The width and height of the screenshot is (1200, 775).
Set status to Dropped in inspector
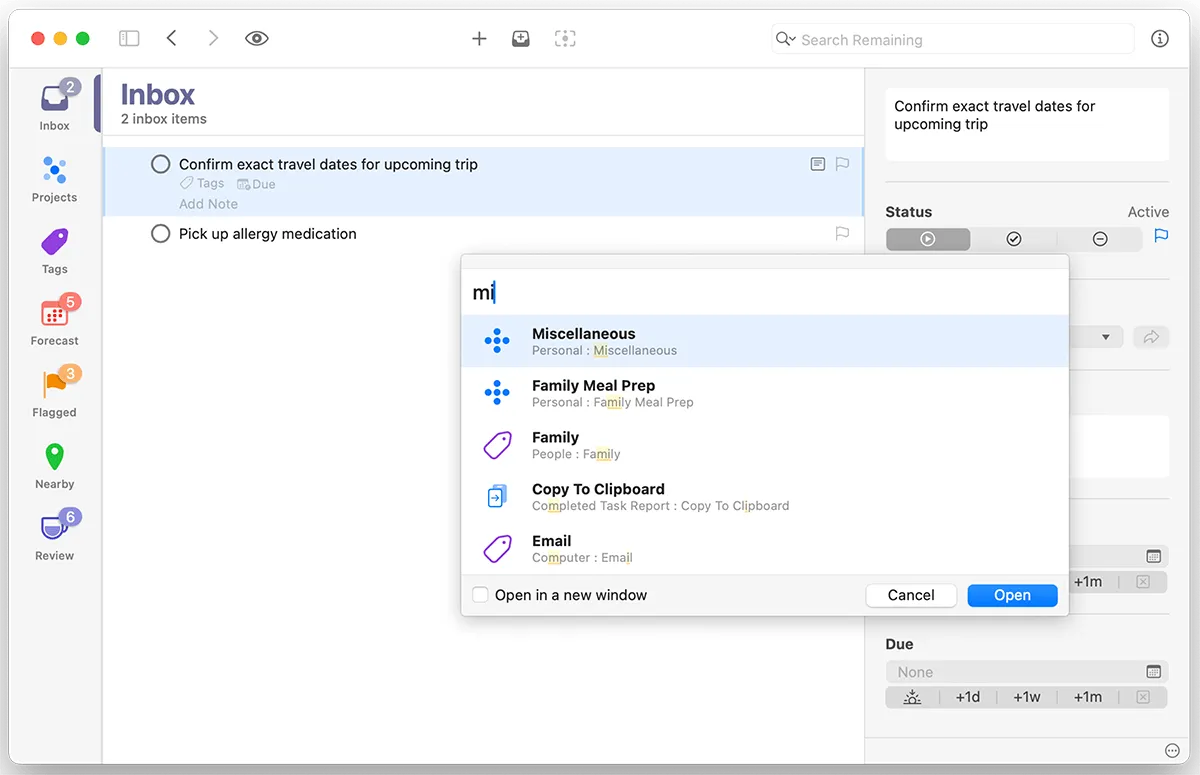pyautogui.click(x=1100, y=239)
